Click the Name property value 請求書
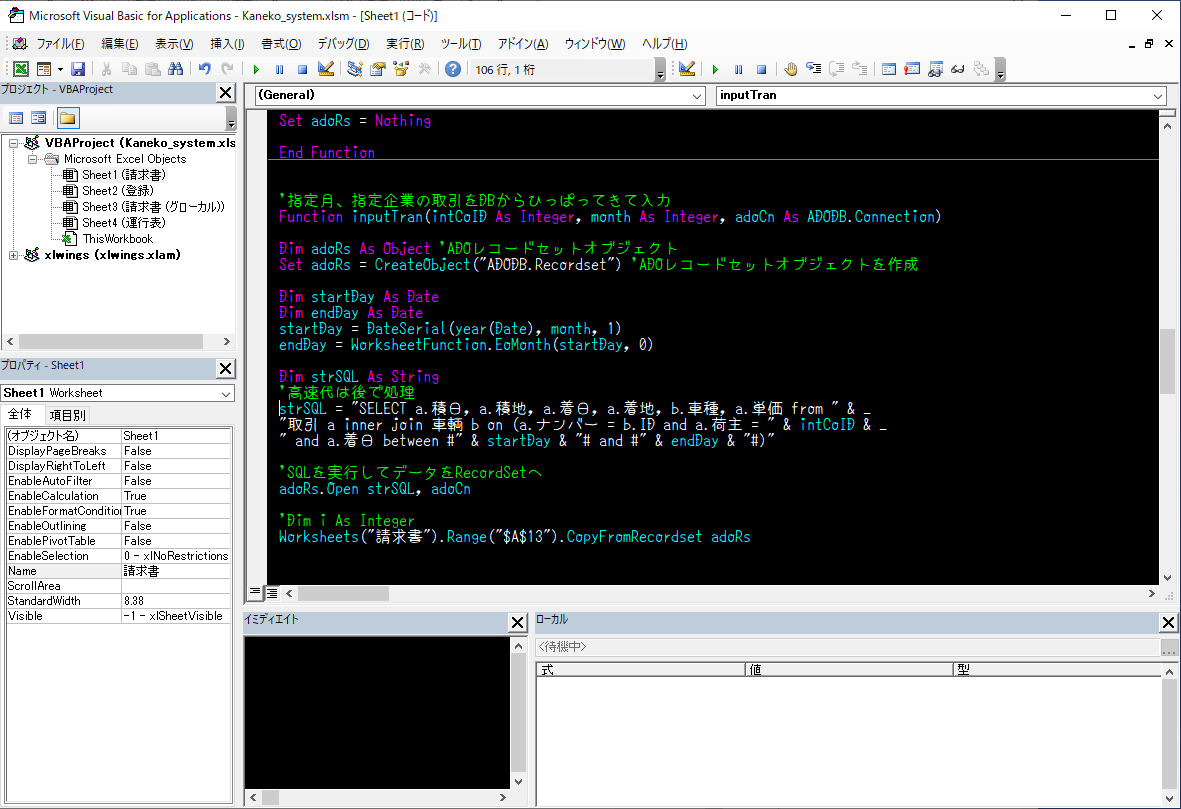 pyautogui.click(x=176, y=571)
